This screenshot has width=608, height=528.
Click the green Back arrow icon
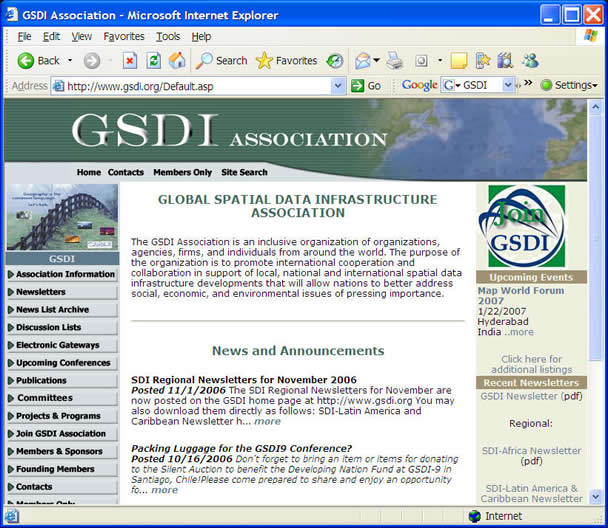(x=26, y=61)
